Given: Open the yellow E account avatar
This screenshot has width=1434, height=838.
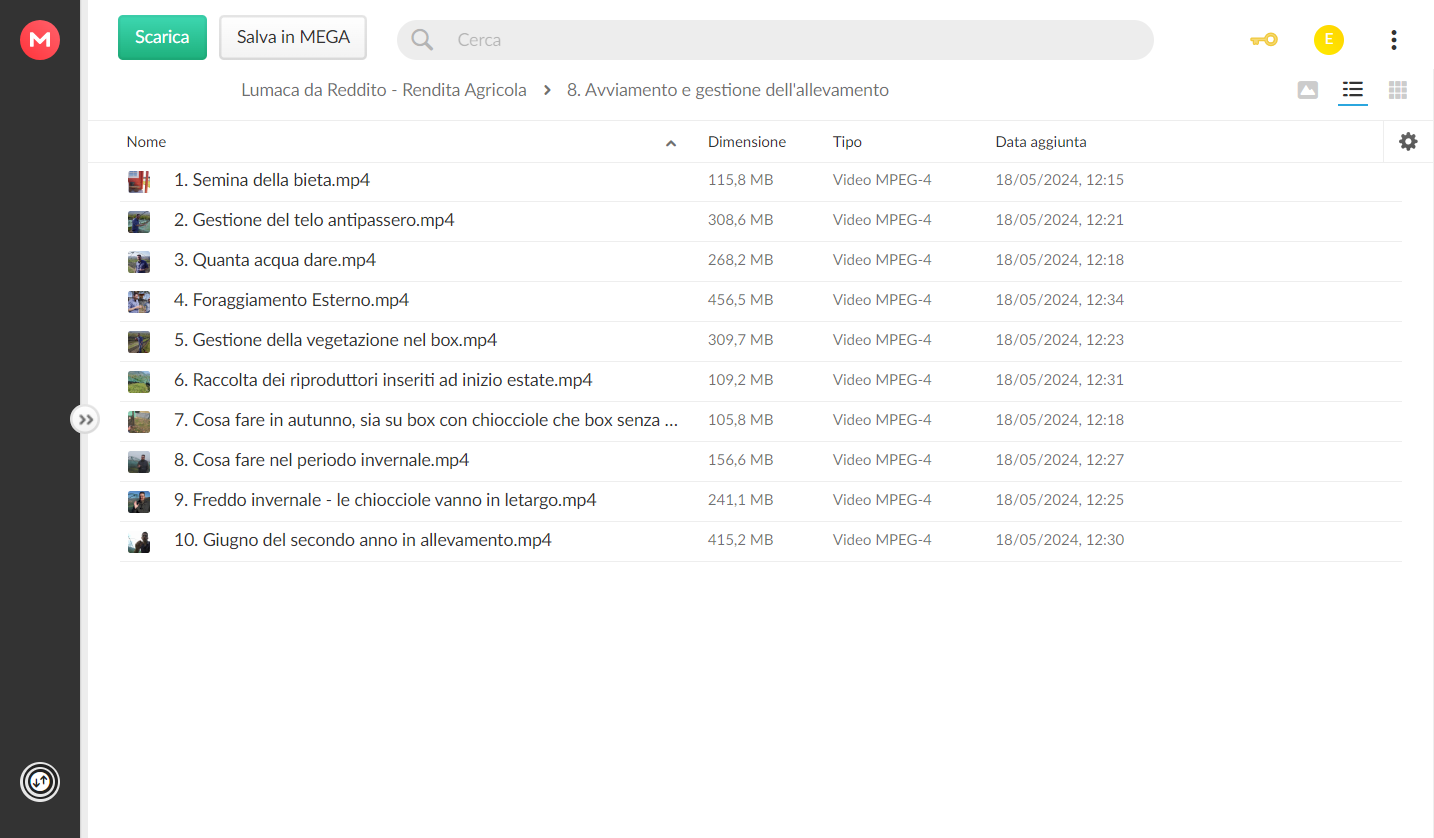Looking at the screenshot, I should (1328, 40).
